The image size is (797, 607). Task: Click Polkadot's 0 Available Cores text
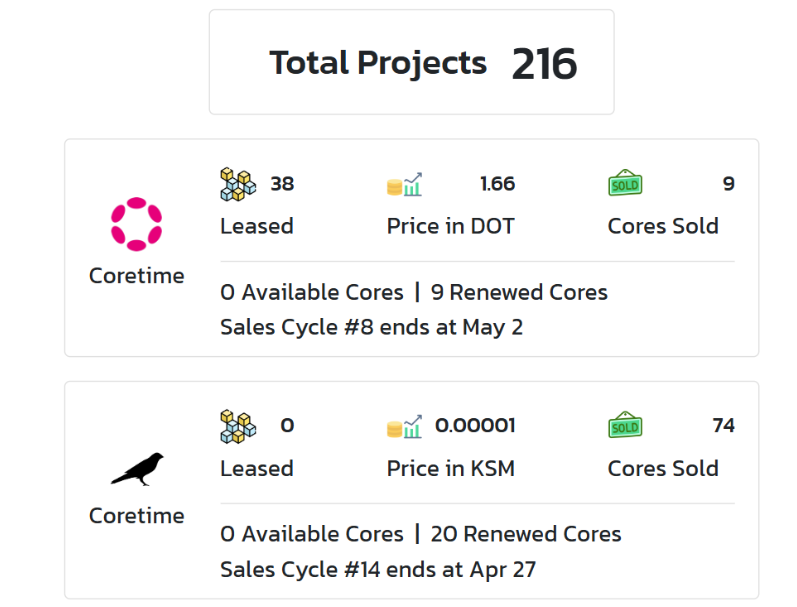coord(312,292)
